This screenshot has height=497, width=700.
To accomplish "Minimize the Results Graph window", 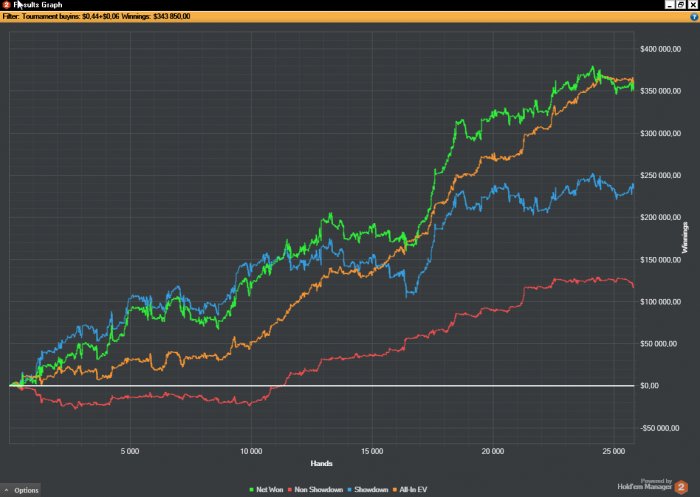I will point(670,5).
